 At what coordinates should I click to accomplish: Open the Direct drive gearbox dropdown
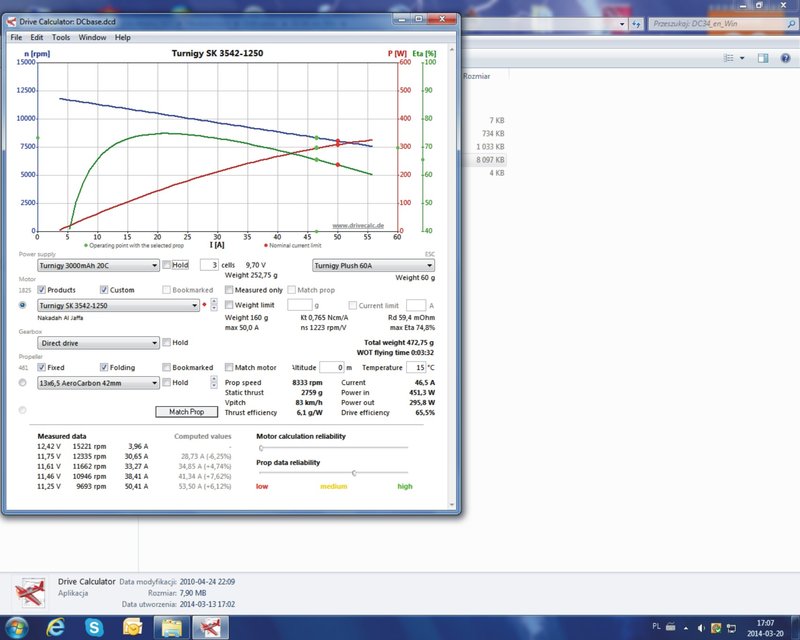98,343
